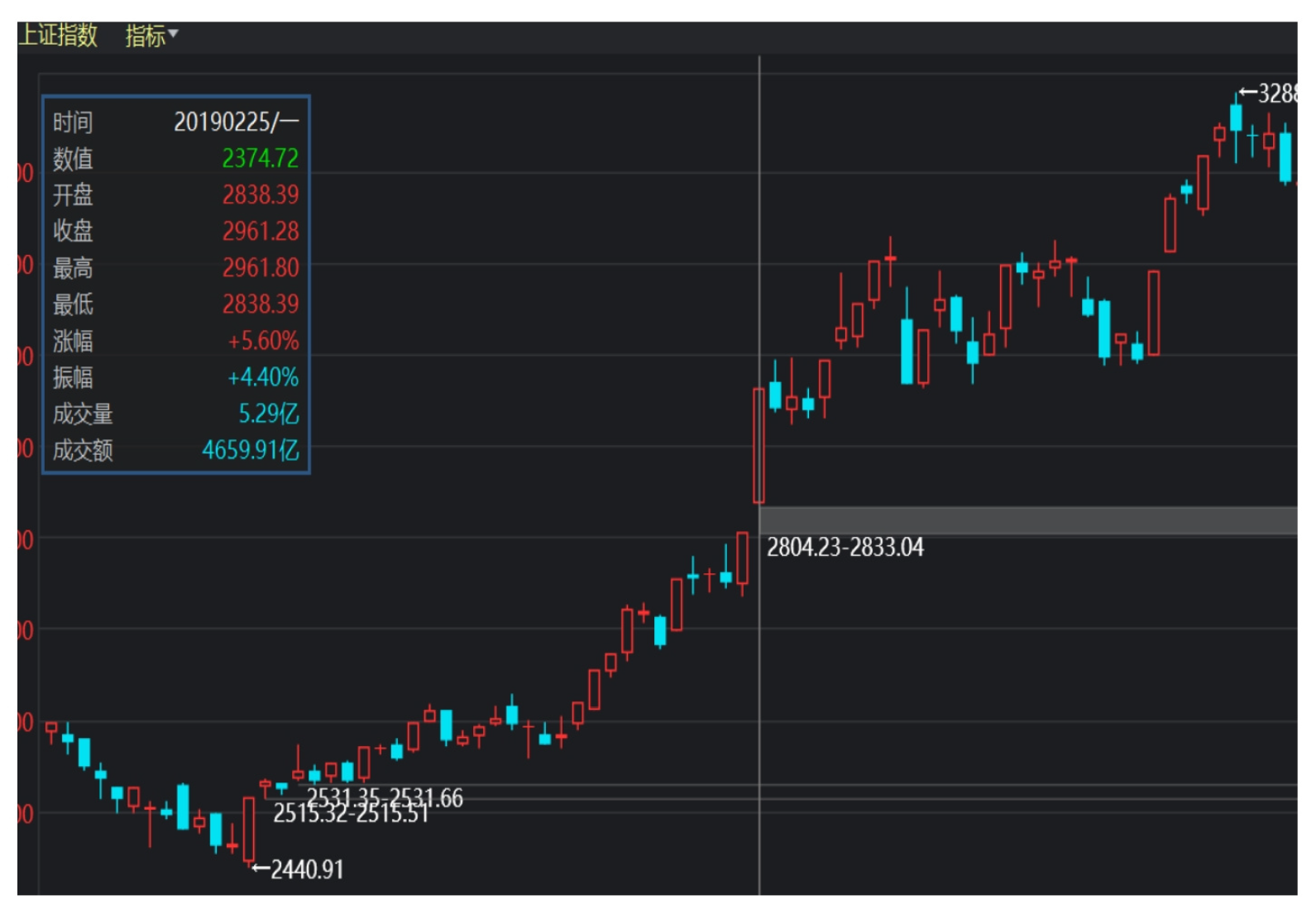Click the 最高 value 2961.80
1316x919 pixels.
click(260, 268)
